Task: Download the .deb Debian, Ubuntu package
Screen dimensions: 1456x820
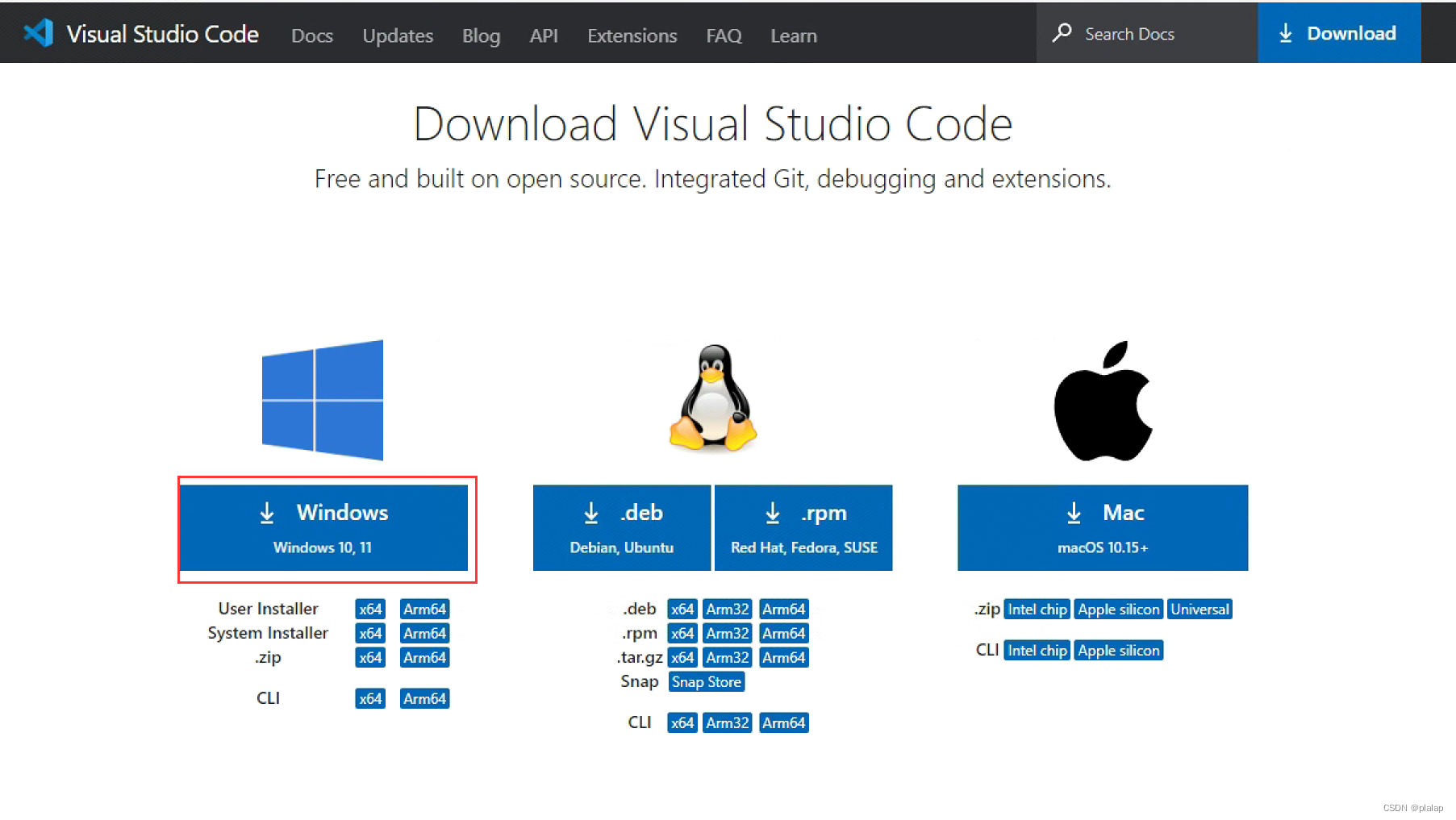Action: coord(622,528)
